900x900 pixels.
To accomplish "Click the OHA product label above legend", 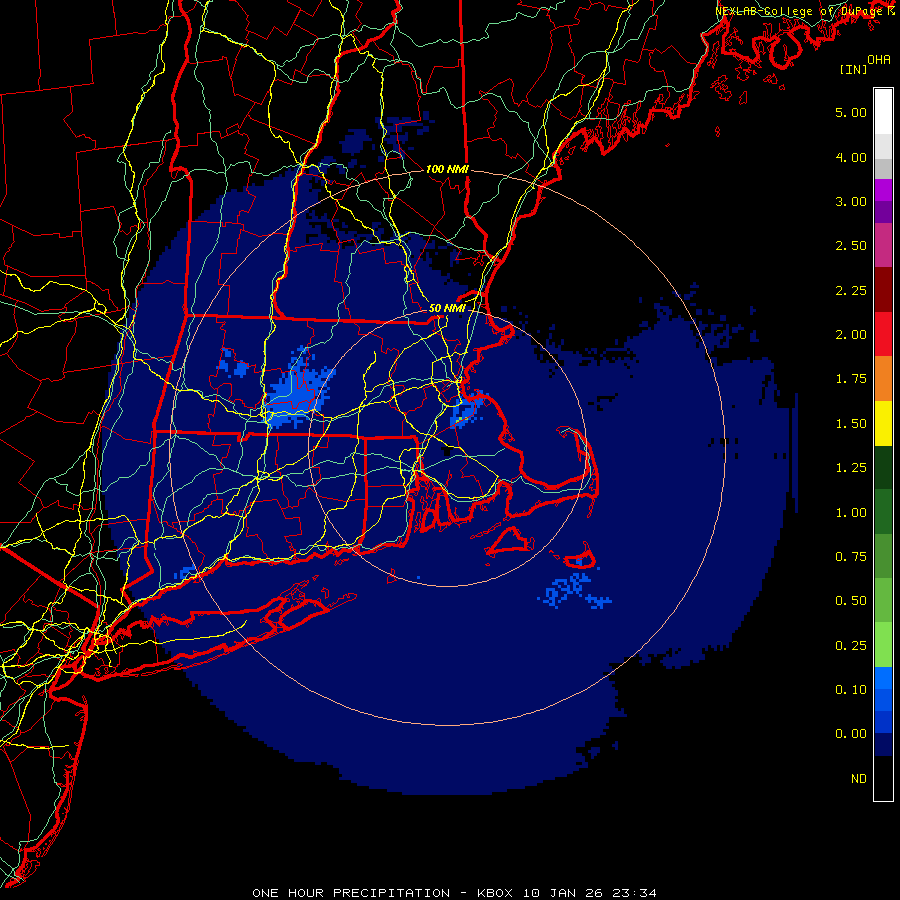I will coord(879,59).
